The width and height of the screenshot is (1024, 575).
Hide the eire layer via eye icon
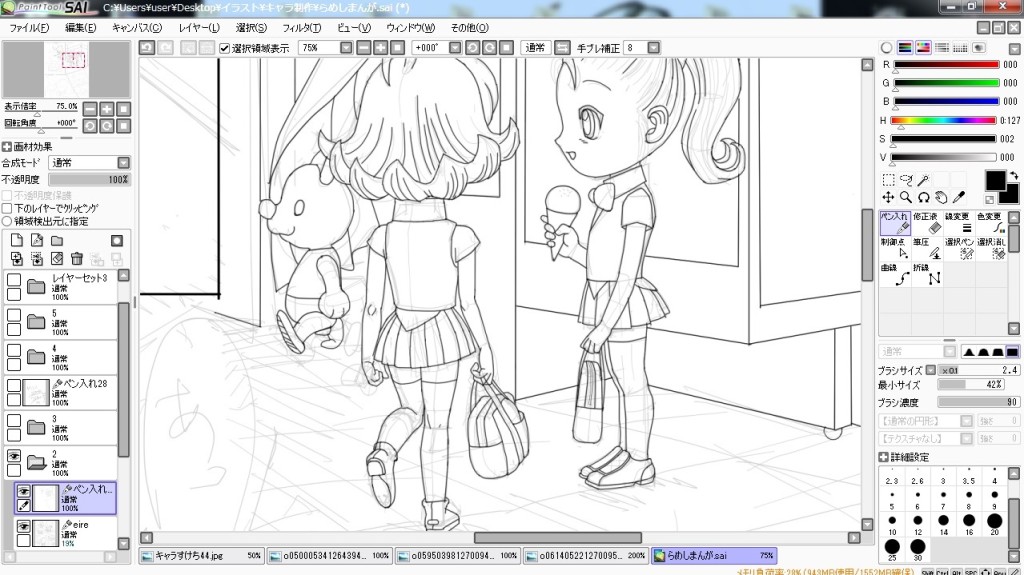(22, 526)
